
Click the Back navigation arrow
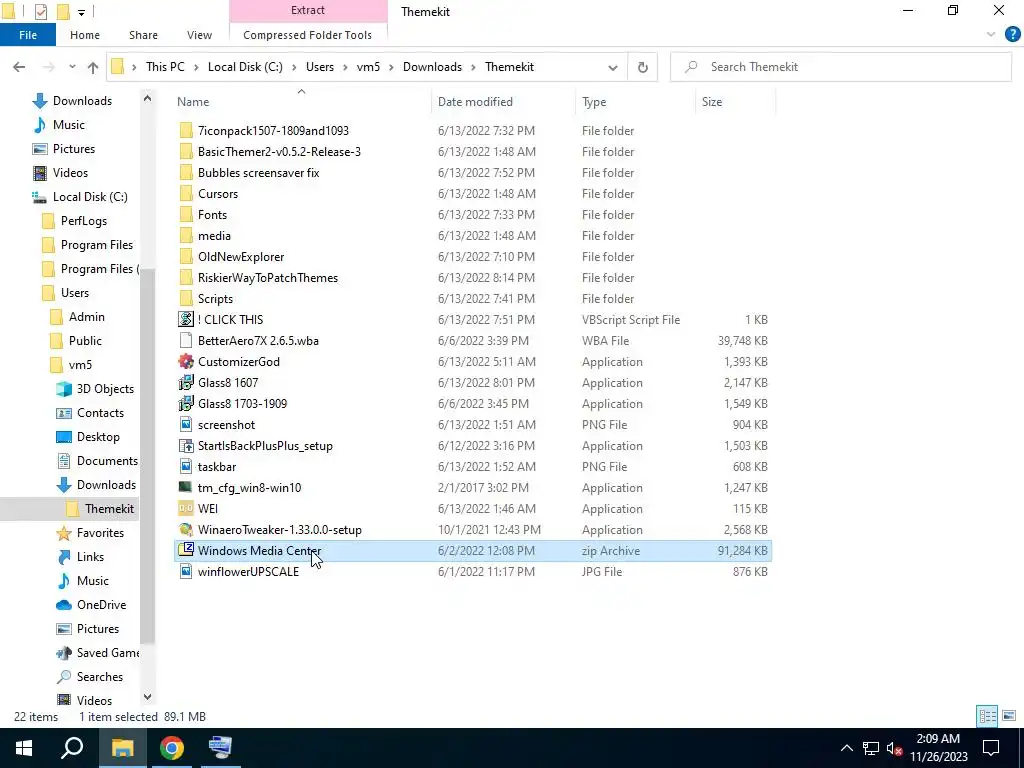pyautogui.click(x=19, y=67)
